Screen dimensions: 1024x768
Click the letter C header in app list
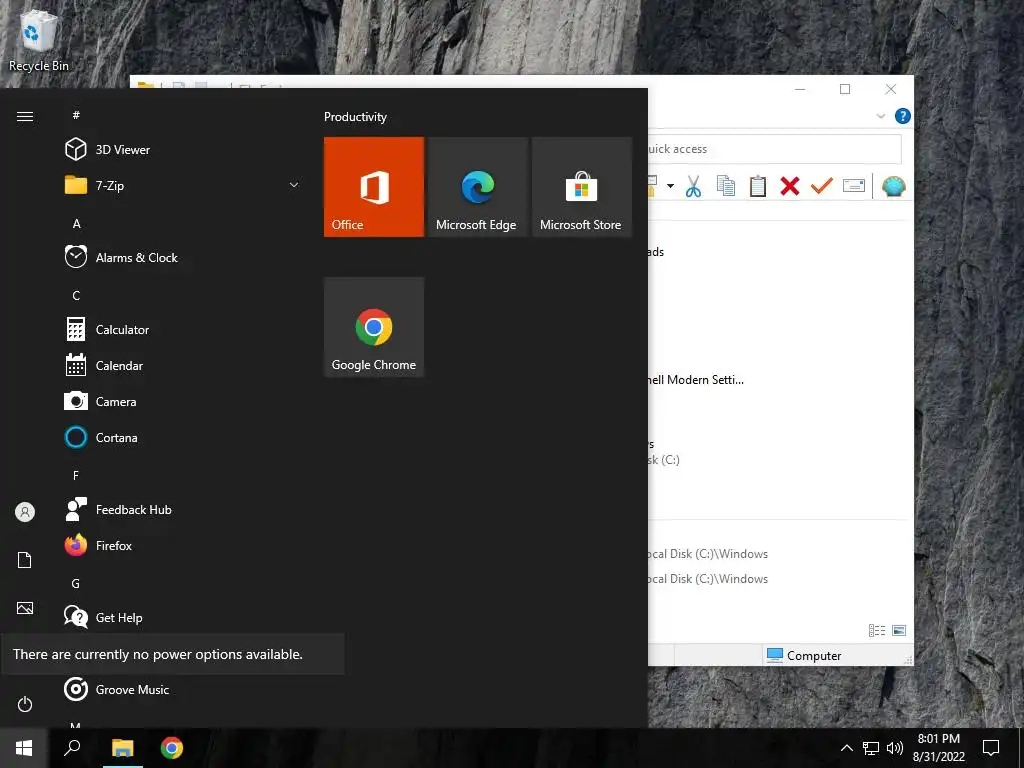[x=76, y=295]
